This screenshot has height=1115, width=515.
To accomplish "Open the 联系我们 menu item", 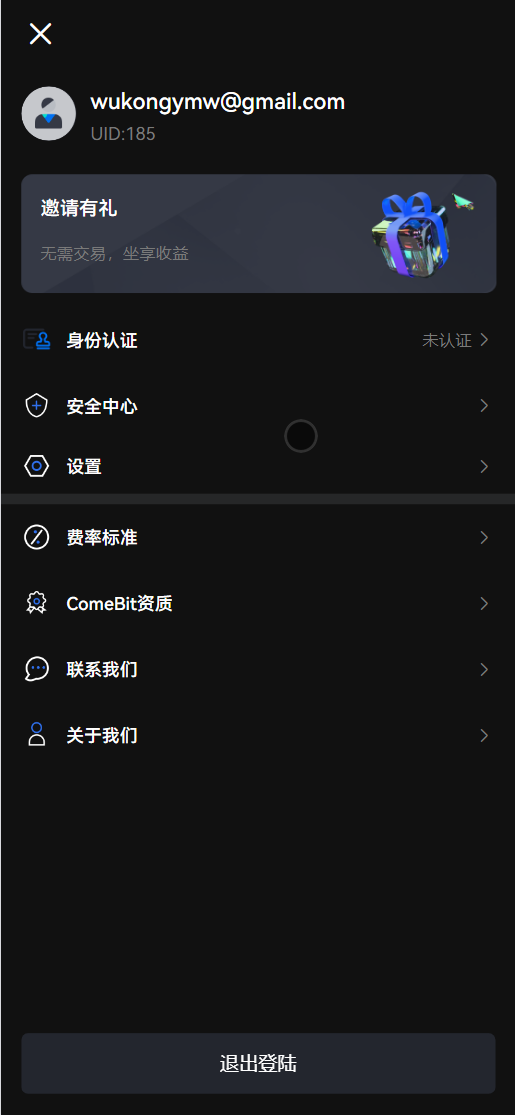I will point(258,669).
